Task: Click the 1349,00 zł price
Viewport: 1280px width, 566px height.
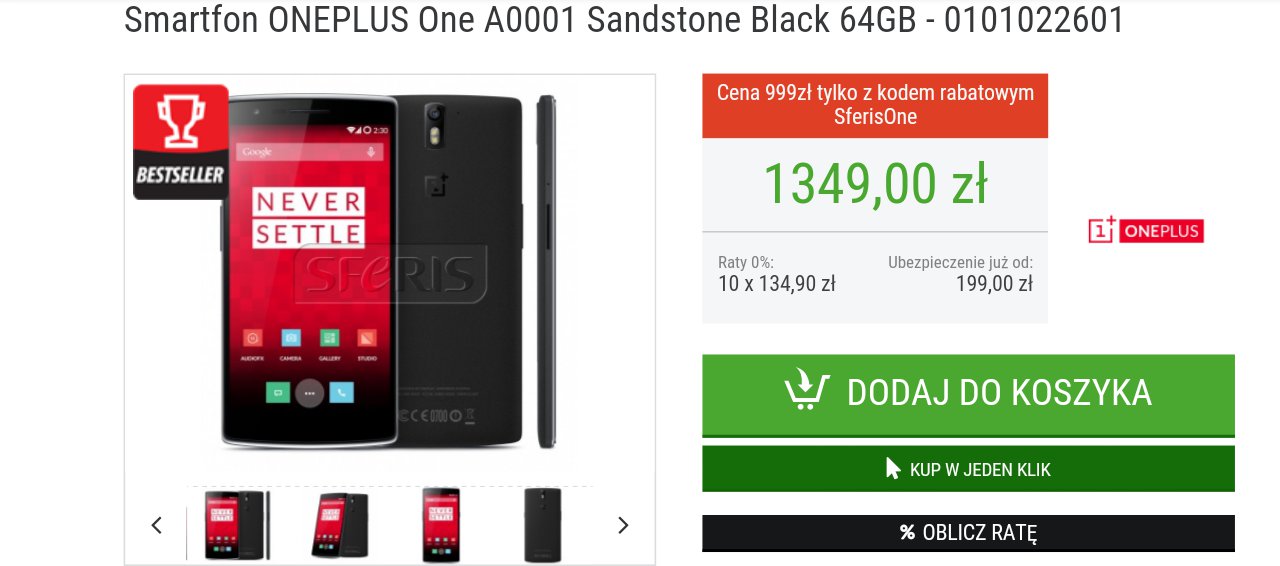Action: (875, 184)
